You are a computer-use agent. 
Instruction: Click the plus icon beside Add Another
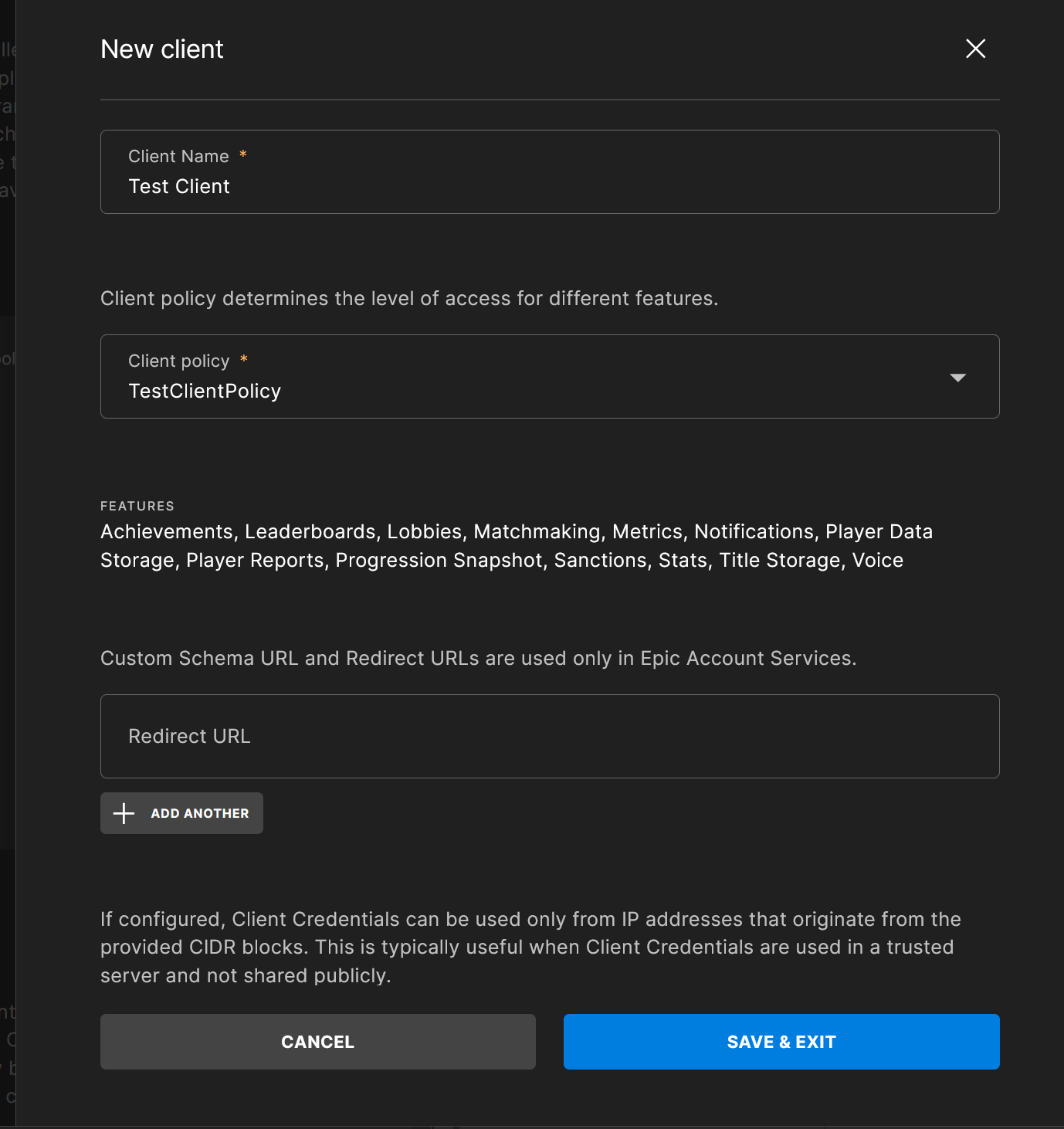point(124,813)
